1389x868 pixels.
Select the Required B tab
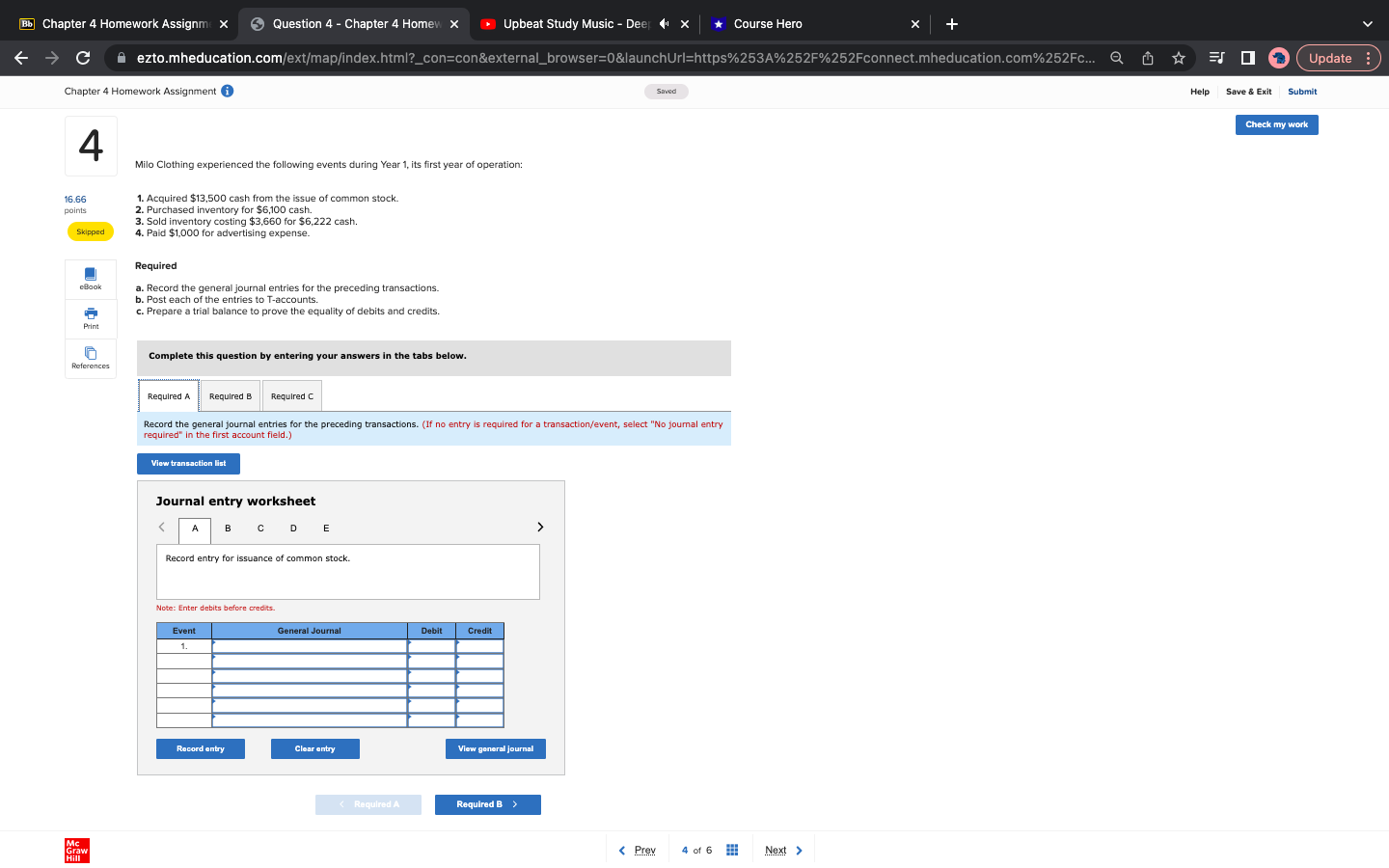click(231, 396)
